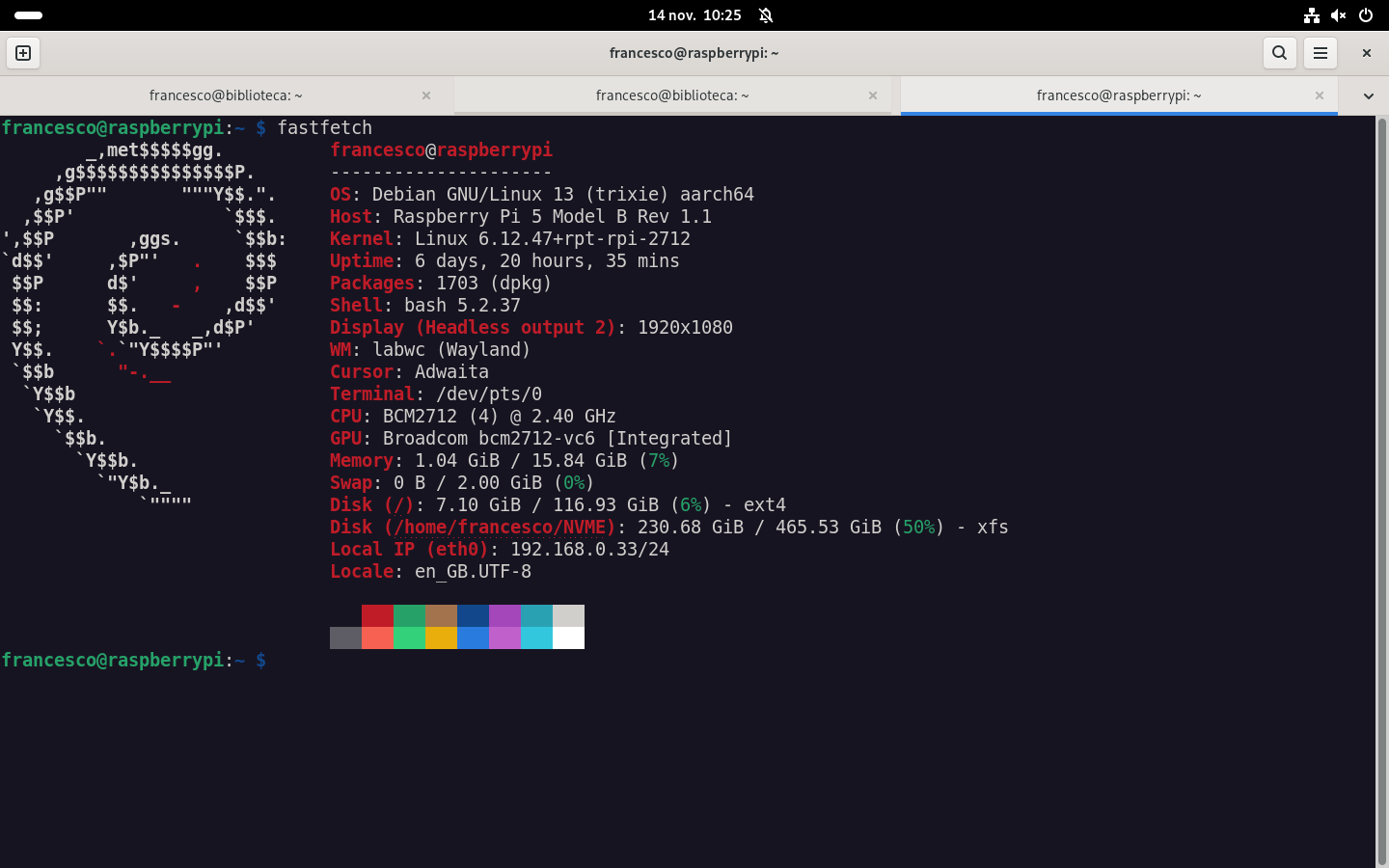Click the Activities pill in top-left
The image size is (1389, 868).
click(29, 15)
